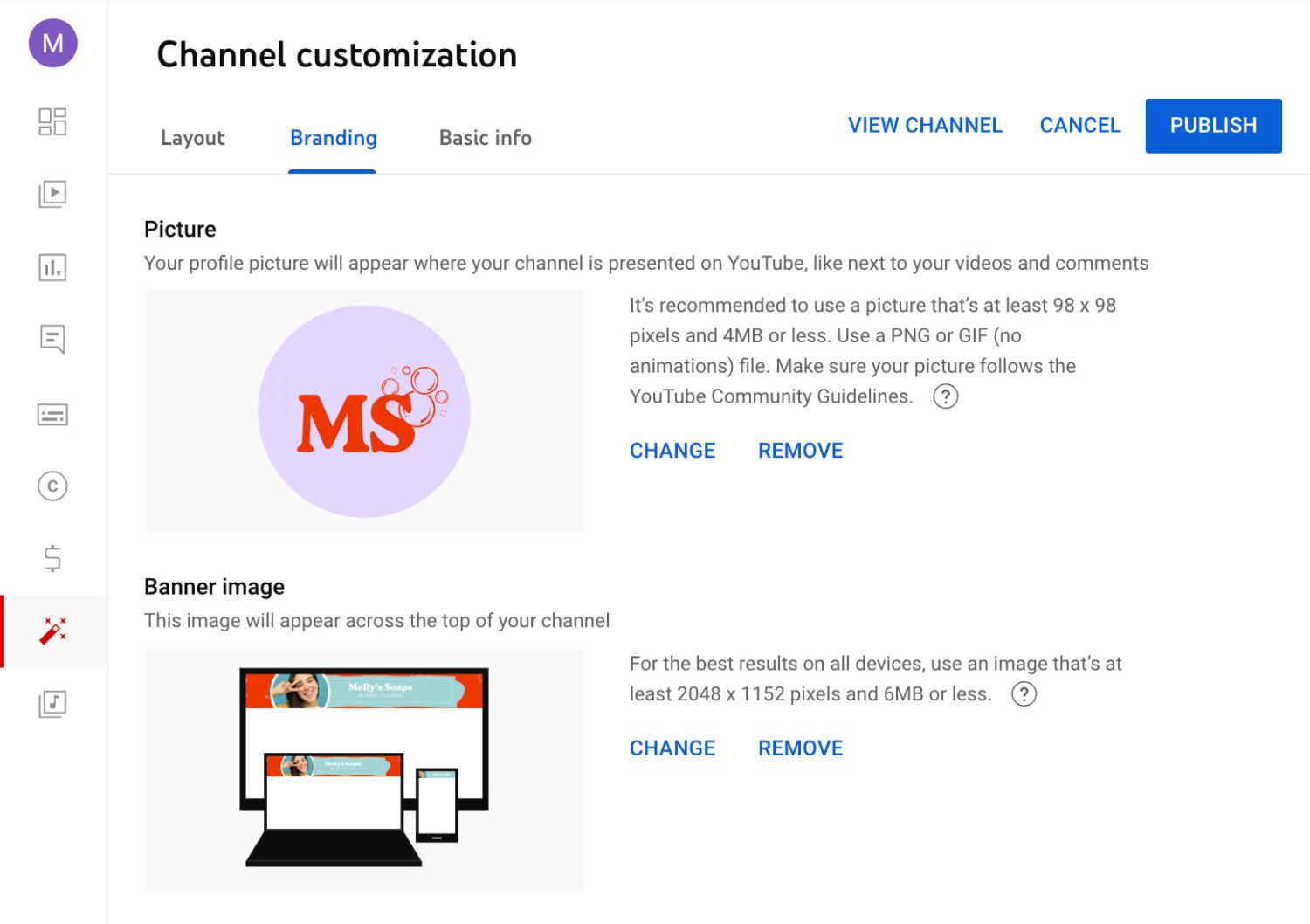Click the banner image size help icon

coord(1026,694)
